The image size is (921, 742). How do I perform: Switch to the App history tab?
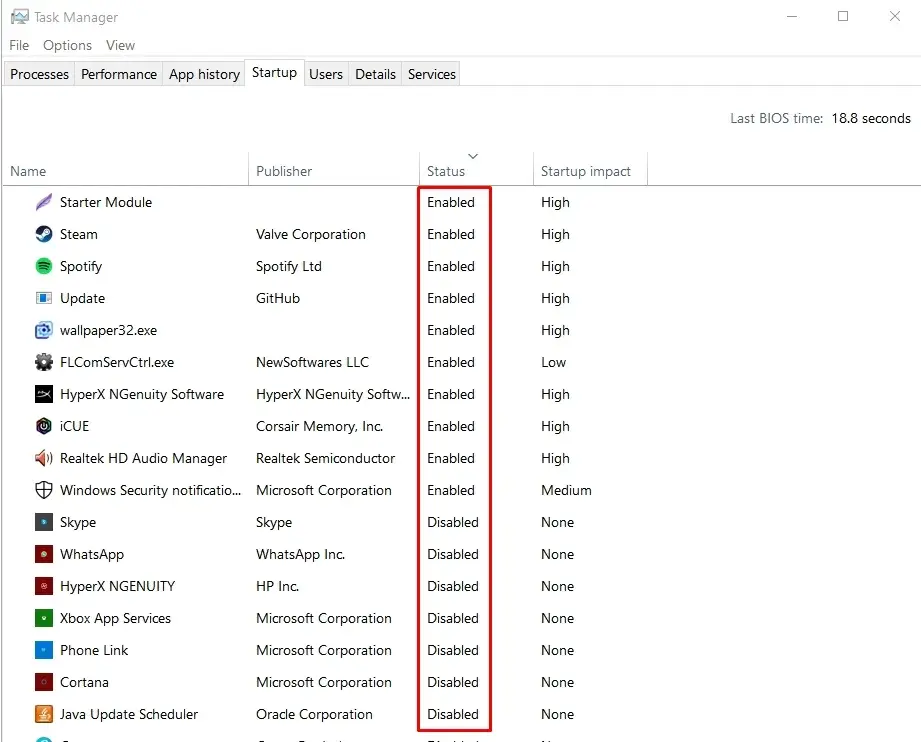pyautogui.click(x=204, y=74)
